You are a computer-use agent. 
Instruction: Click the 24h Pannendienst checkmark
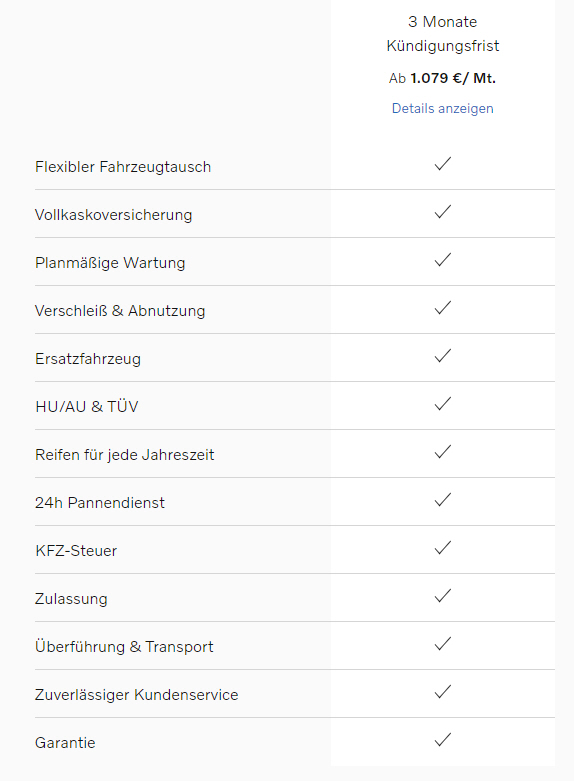442,500
